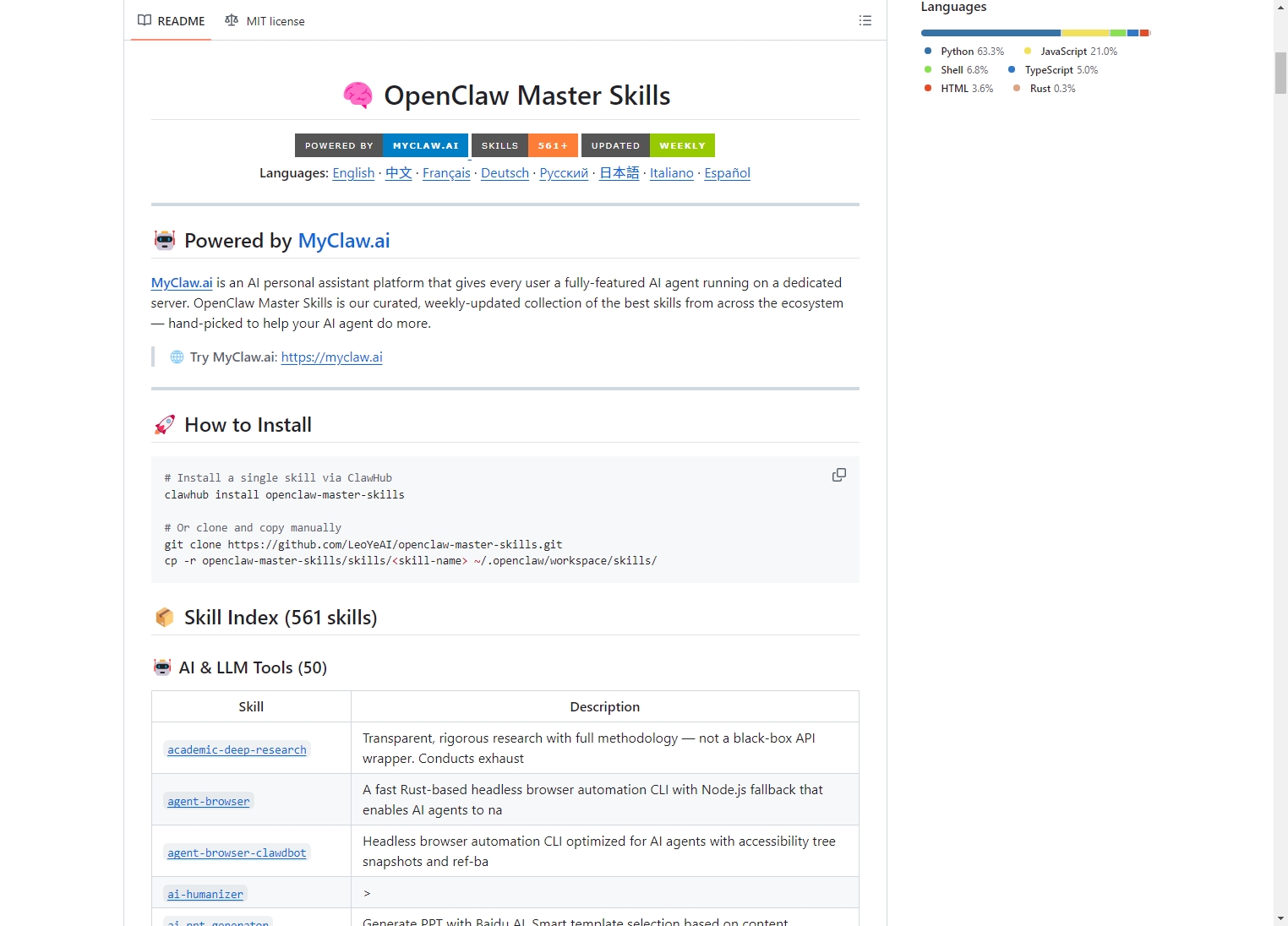The width and height of the screenshot is (1288, 926).
Task: Click the Skills 561+ badge
Action: coord(525,145)
